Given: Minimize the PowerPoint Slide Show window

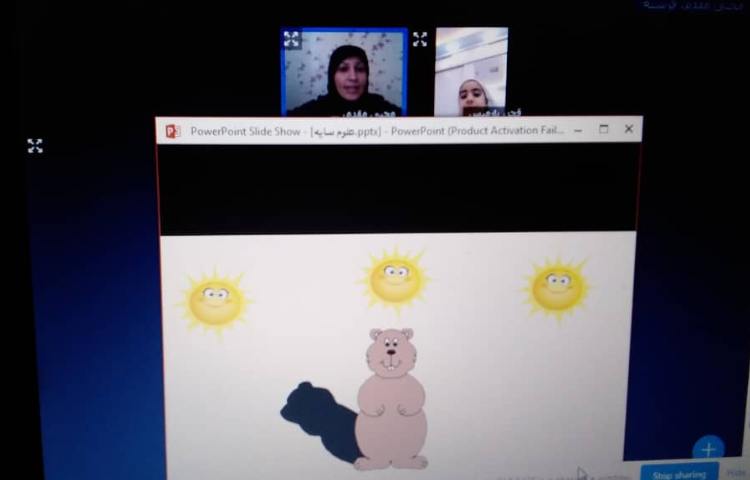Looking at the screenshot, I should coord(579,130).
